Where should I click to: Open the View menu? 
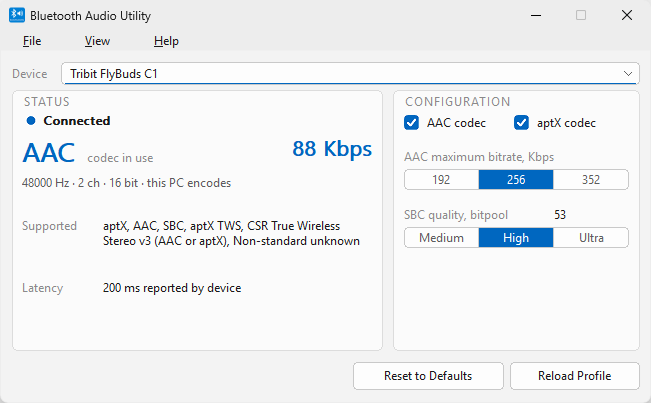(x=97, y=41)
